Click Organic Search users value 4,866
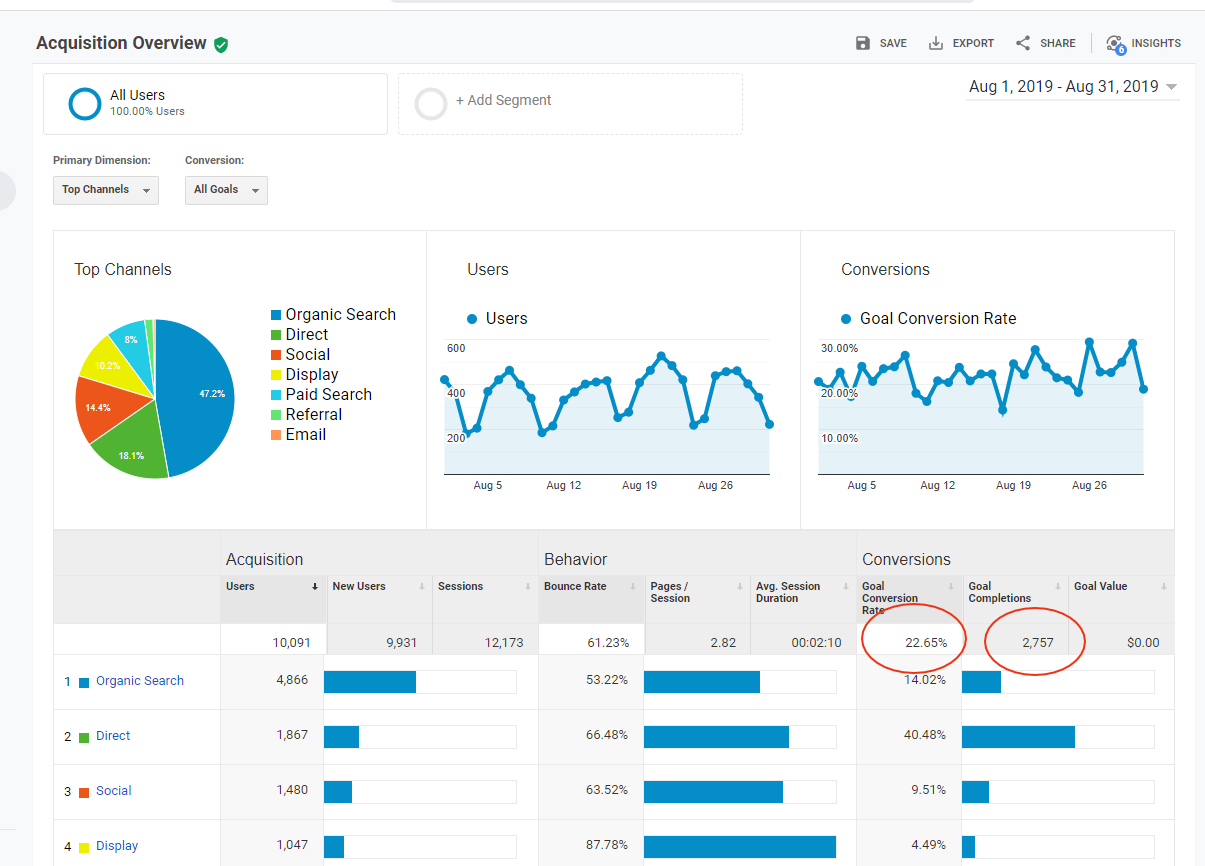The height and width of the screenshot is (866, 1205). [292, 680]
